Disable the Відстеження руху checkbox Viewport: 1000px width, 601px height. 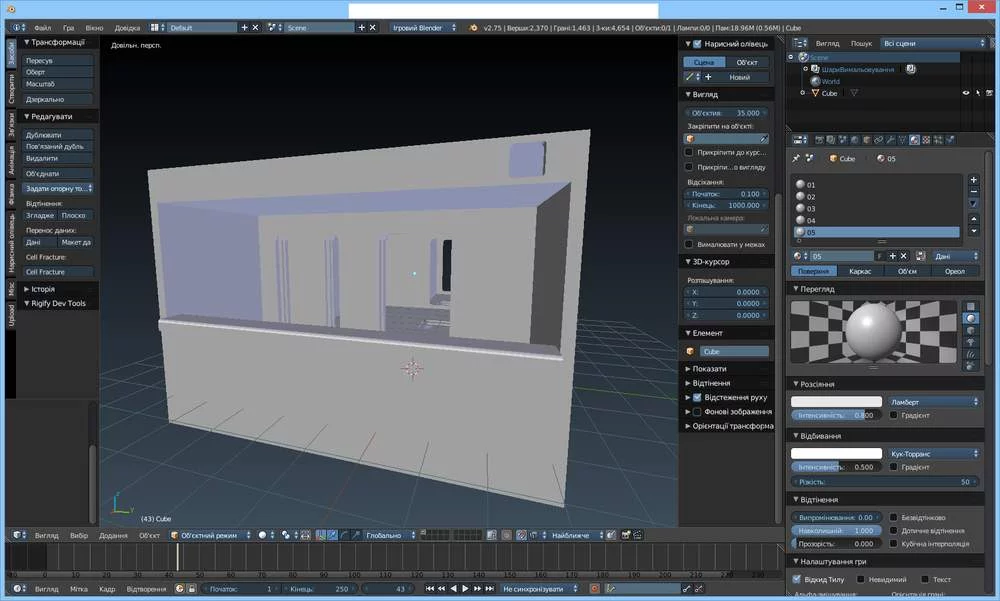pyautogui.click(x=697, y=397)
